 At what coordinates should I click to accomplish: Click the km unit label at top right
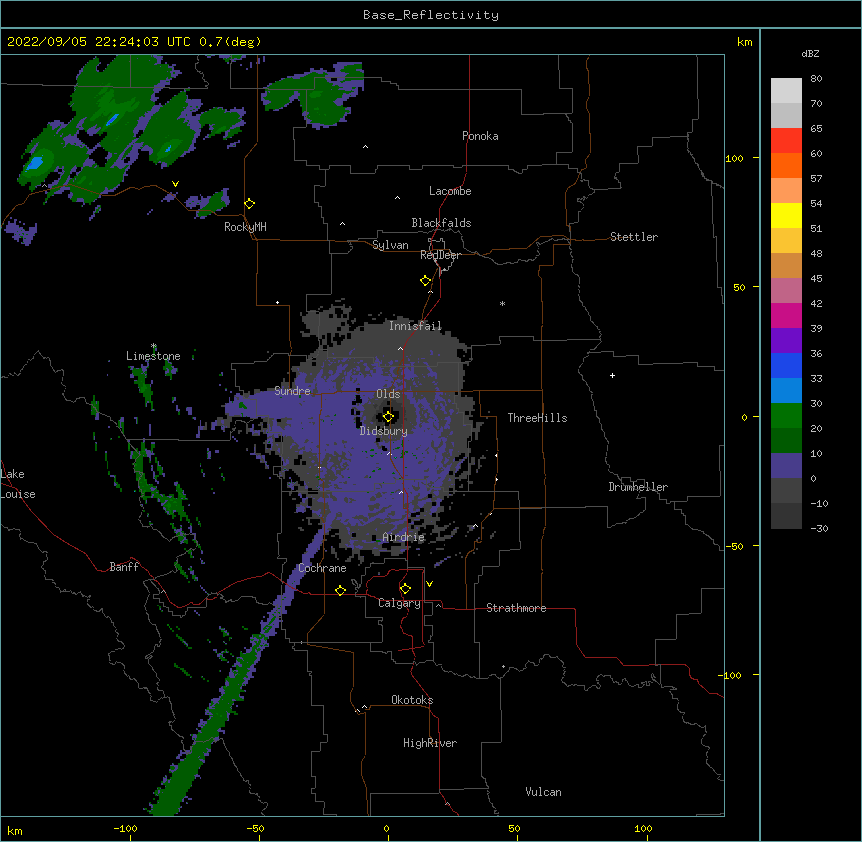click(744, 42)
